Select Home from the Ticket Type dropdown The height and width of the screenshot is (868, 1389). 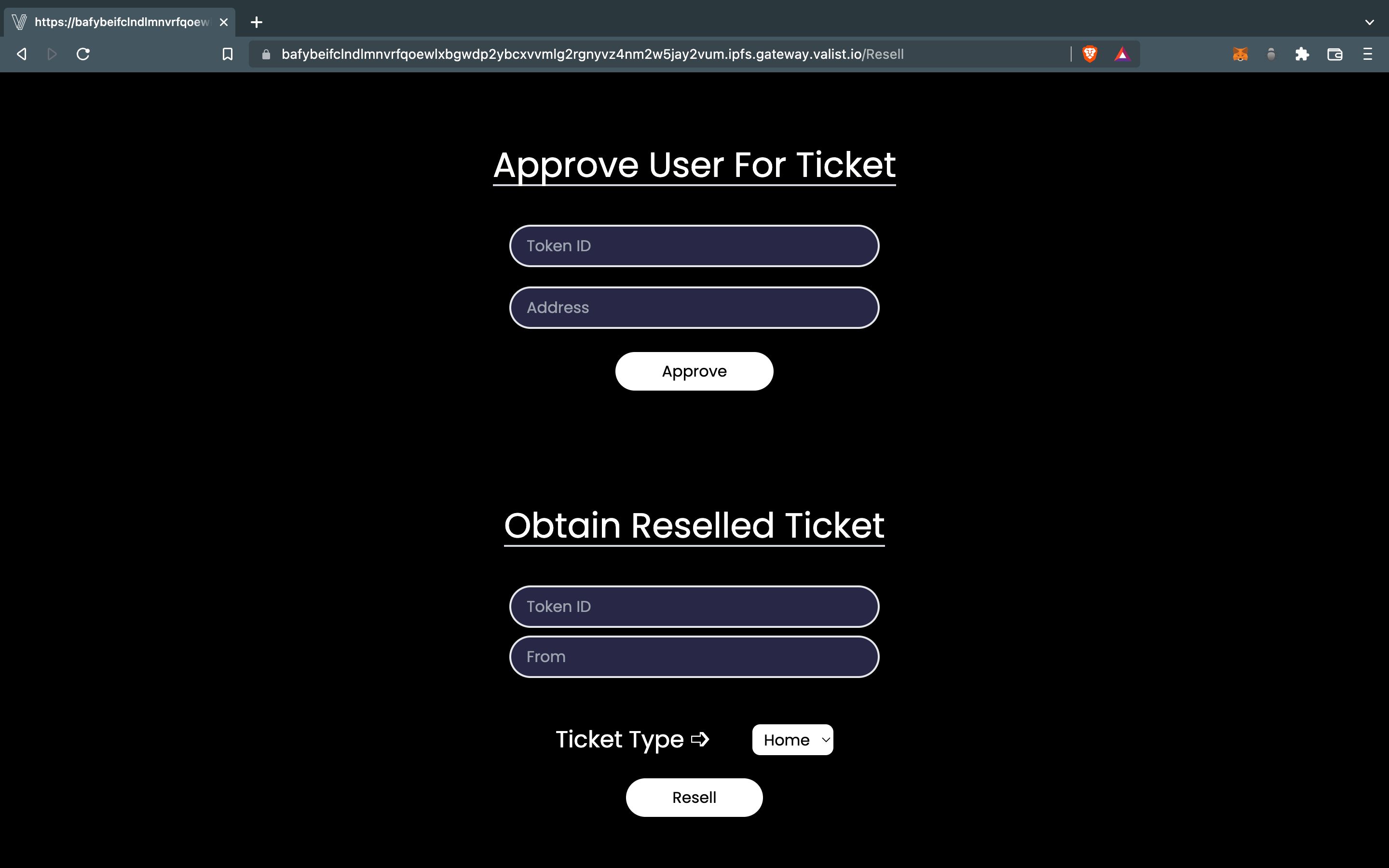(793, 739)
